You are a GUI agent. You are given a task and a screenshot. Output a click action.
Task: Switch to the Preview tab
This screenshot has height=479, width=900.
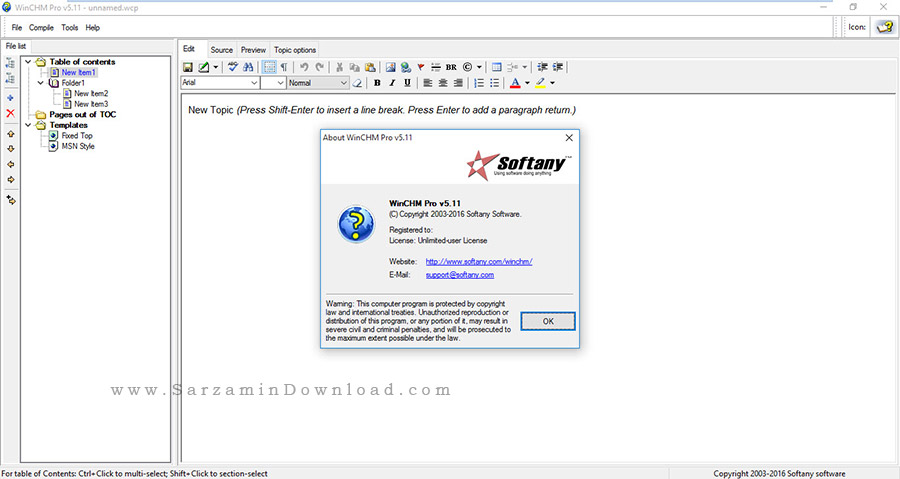pyautogui.click(x=253, y=50)
